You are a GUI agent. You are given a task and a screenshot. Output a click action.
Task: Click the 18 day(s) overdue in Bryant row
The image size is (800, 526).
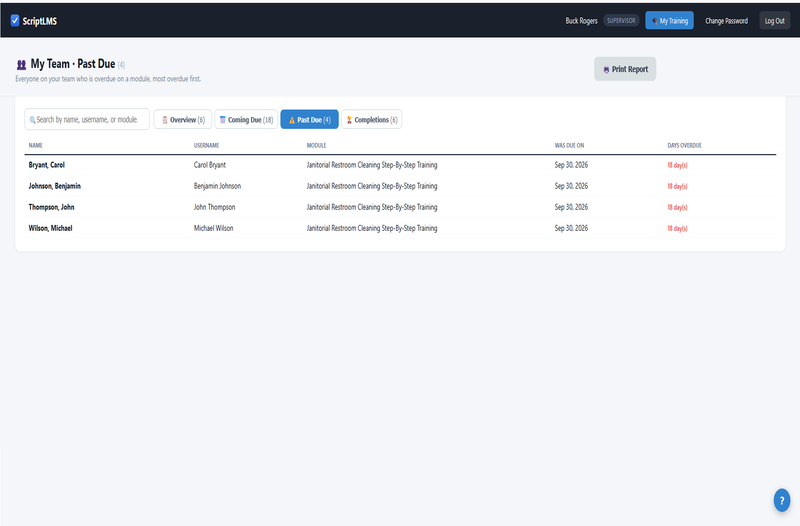(678, 165)
